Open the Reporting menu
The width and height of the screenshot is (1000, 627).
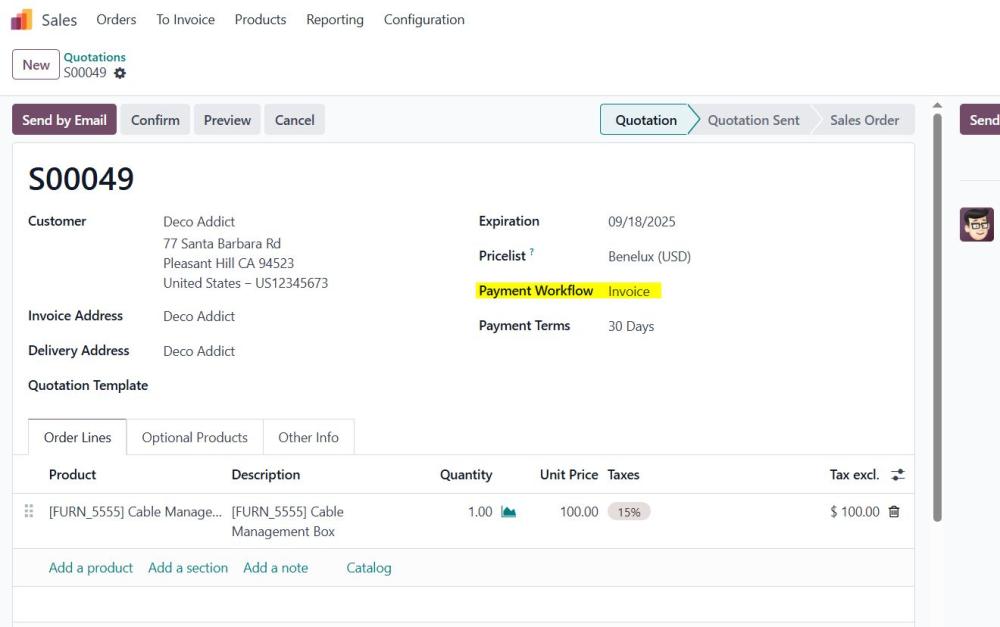335,20
